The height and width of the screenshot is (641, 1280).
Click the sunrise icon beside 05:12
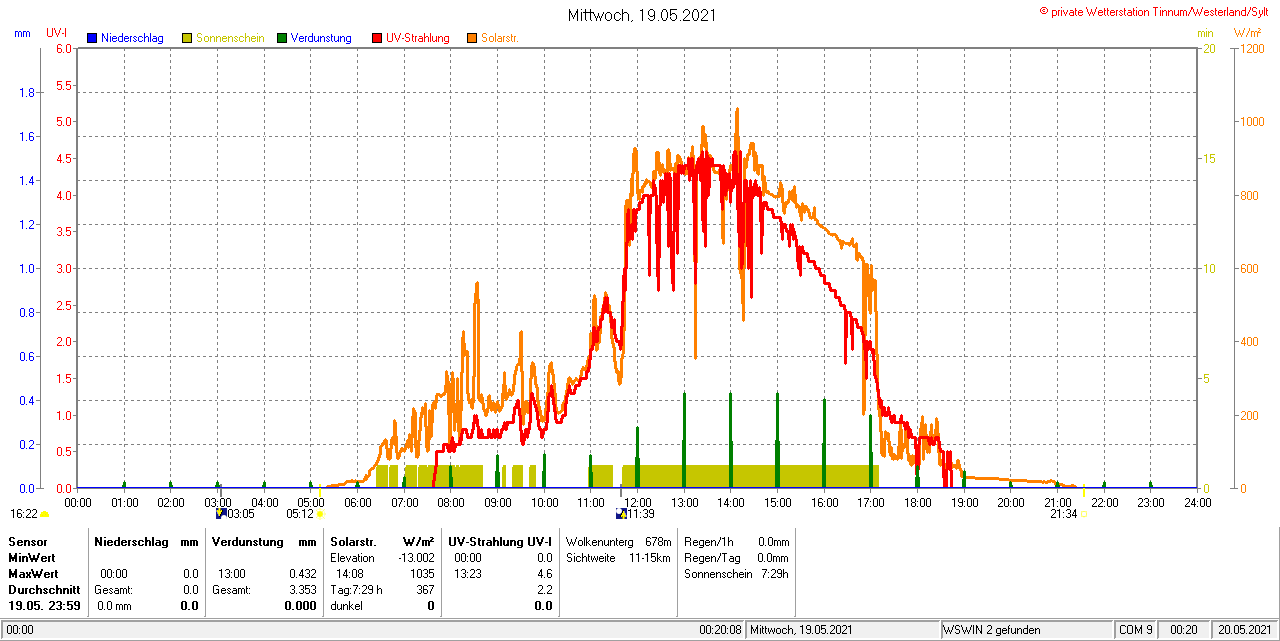pyautogui.click(x=321, y=514)
